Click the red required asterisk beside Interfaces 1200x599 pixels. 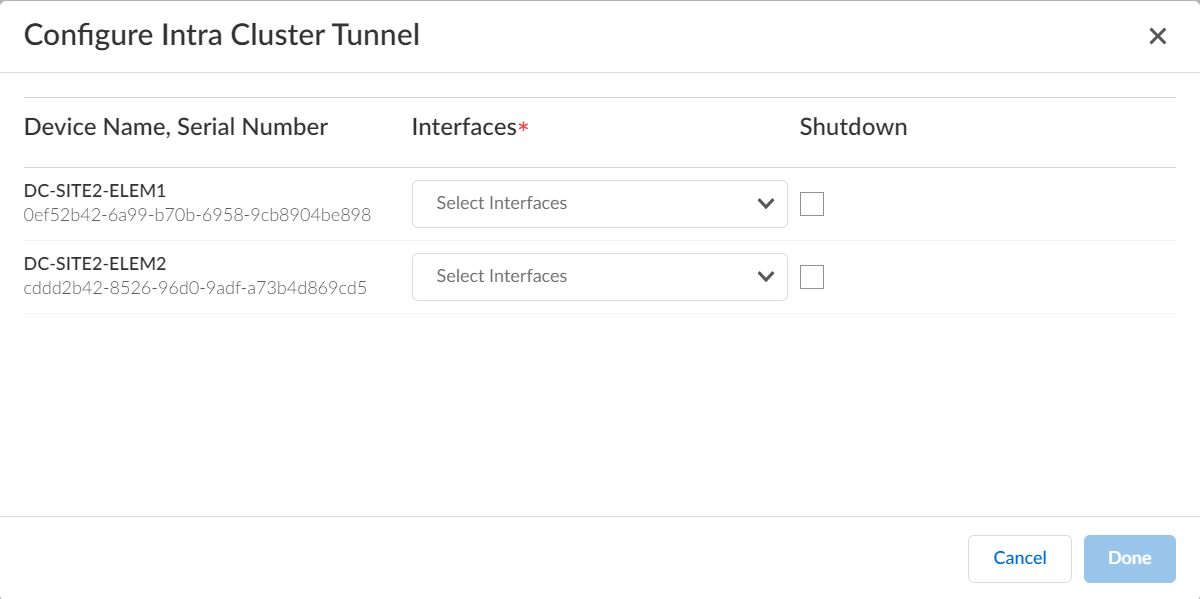pos(523,129)
